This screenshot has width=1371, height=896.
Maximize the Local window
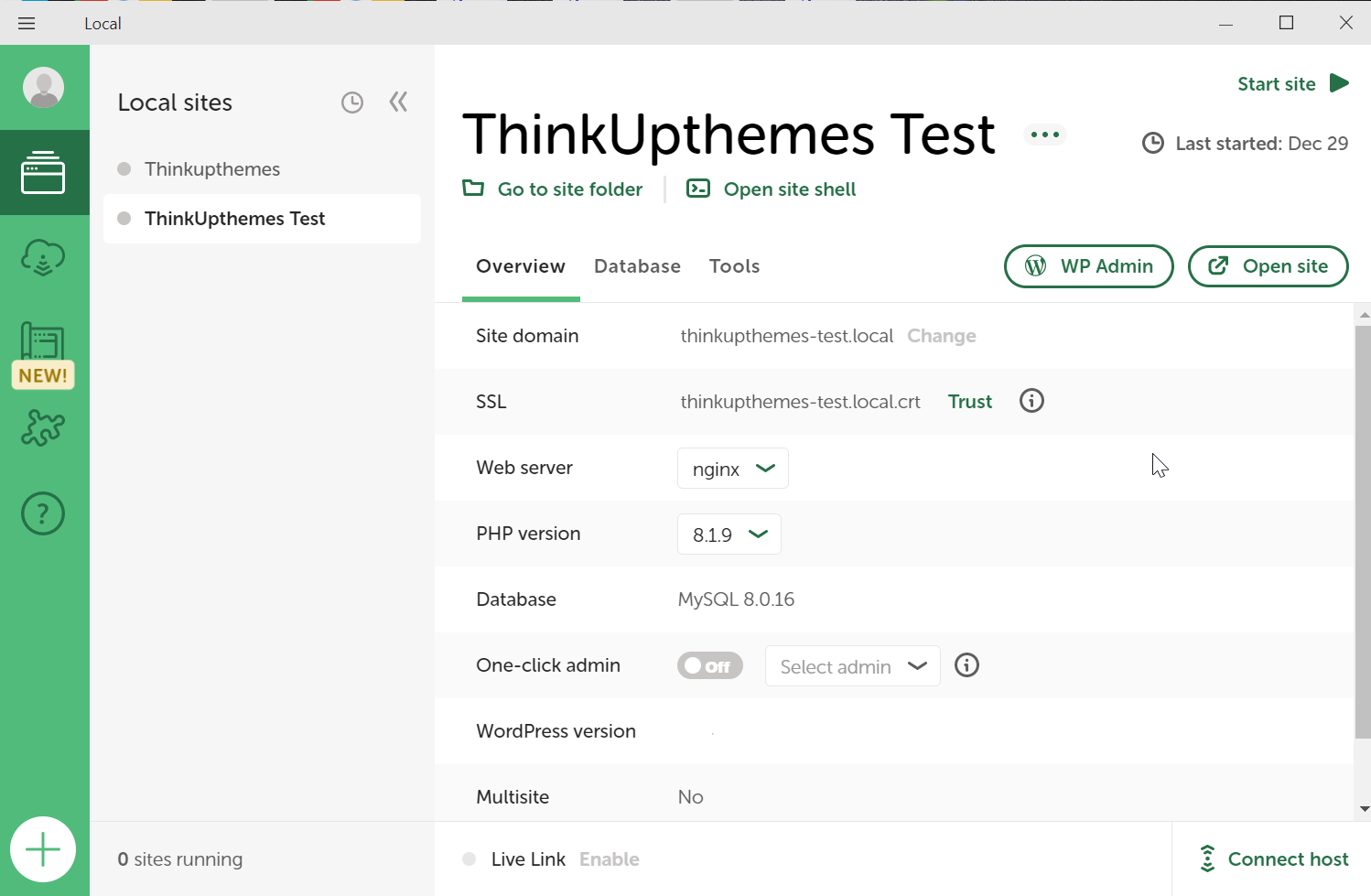[1286, 23]
